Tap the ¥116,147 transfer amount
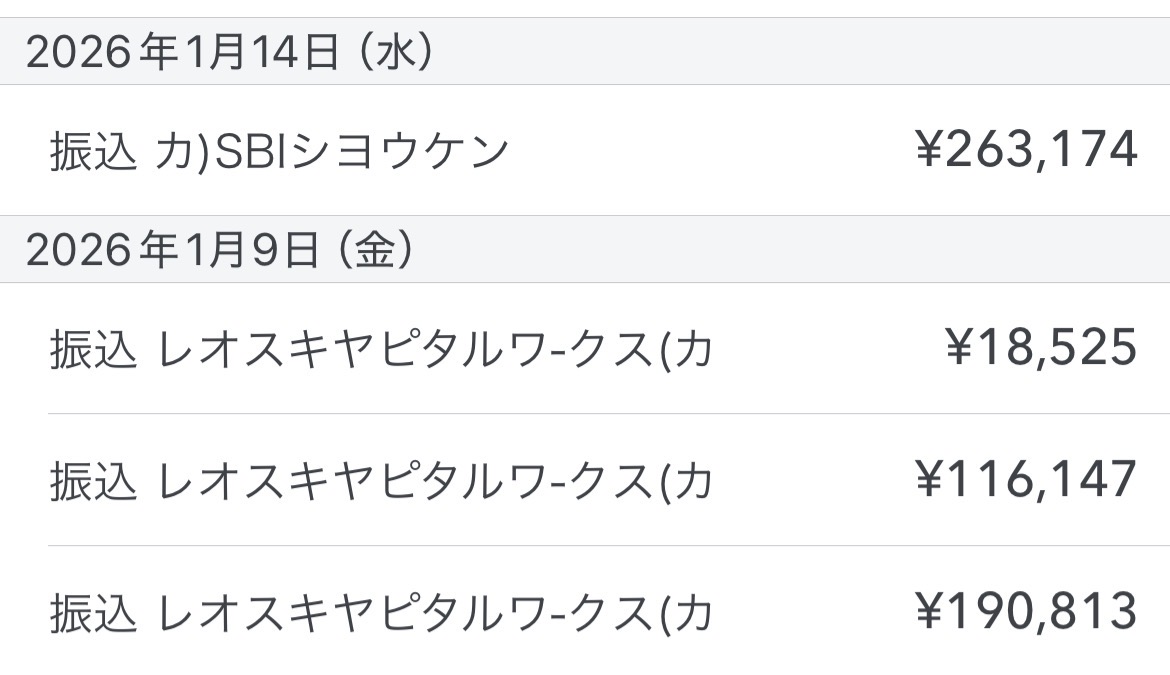 tap(1027, 479)
